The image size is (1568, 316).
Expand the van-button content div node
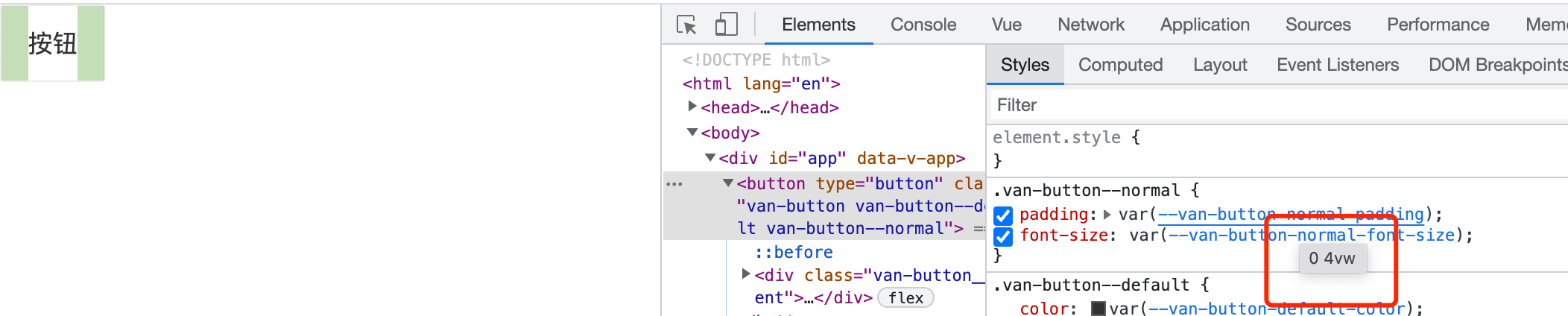pos(746,274)
